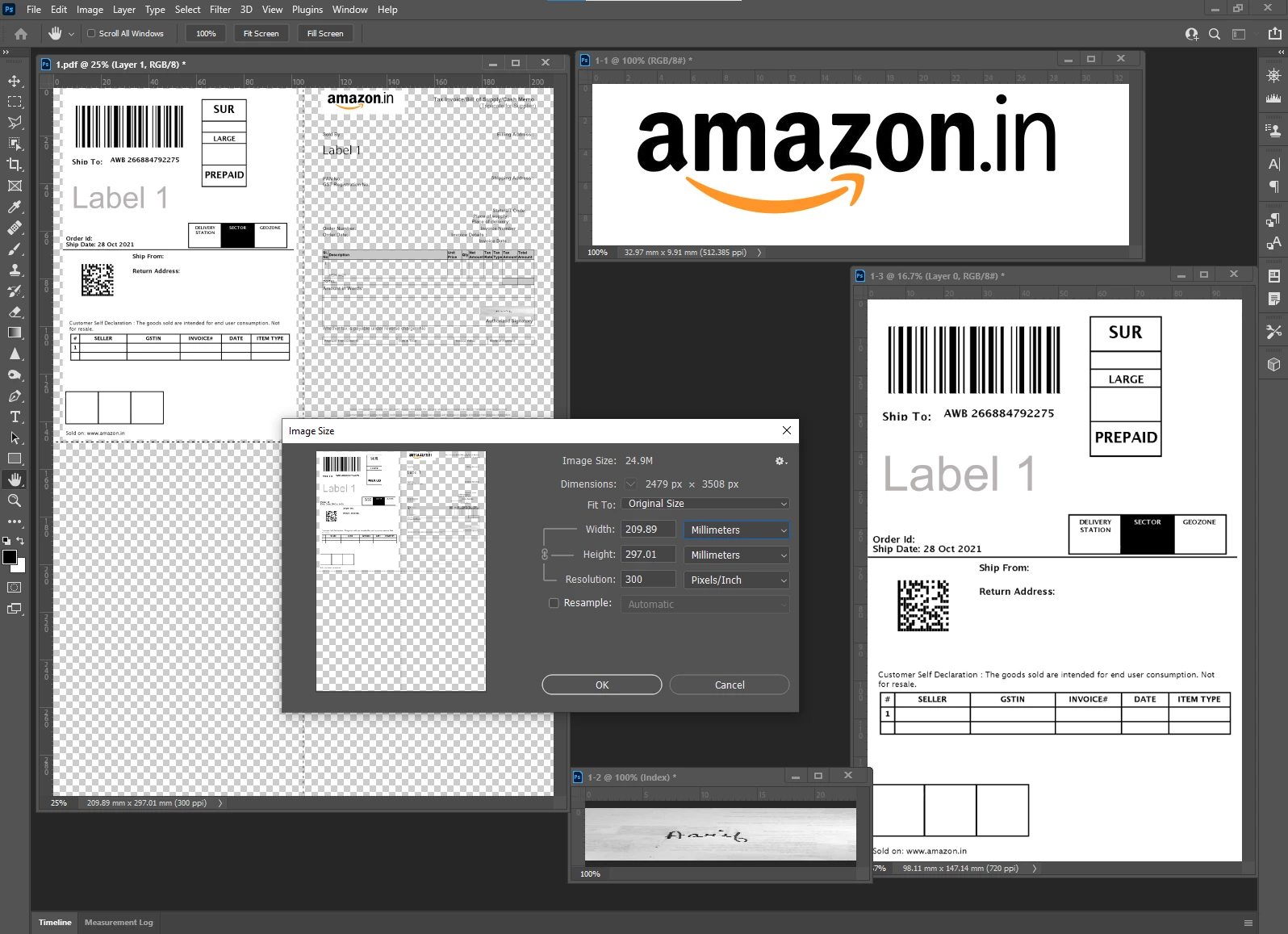Expand the 1-1 window status arrow
Screen dimensions: 1288x934
click(759, 253)
